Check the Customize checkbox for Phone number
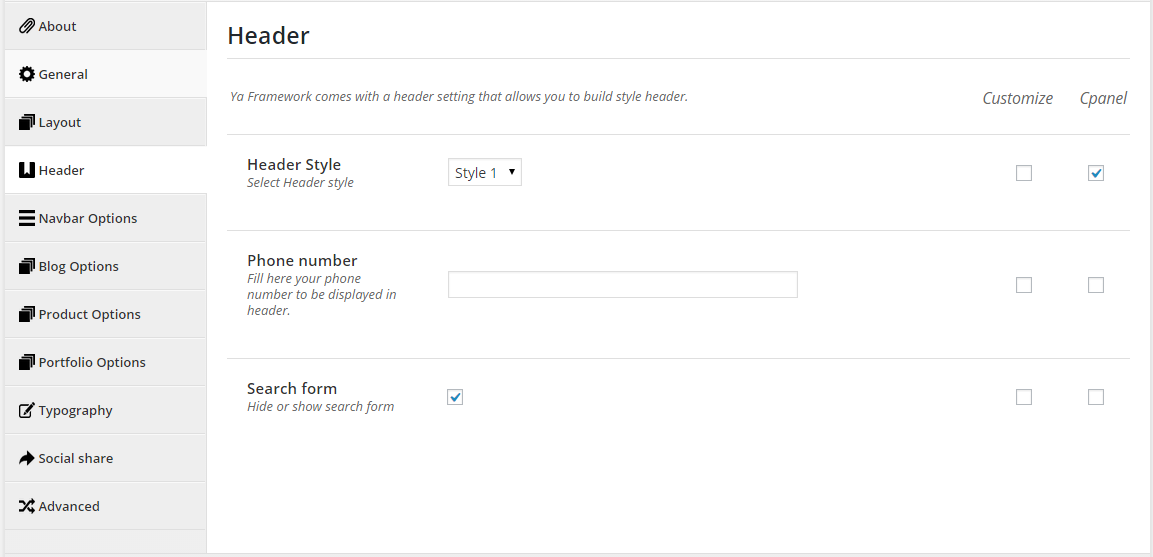 [x=1024, y=285]
